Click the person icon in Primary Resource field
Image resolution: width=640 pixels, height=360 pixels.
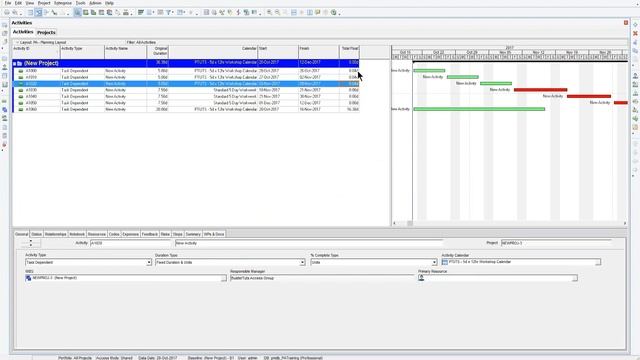tap(421, 278)
